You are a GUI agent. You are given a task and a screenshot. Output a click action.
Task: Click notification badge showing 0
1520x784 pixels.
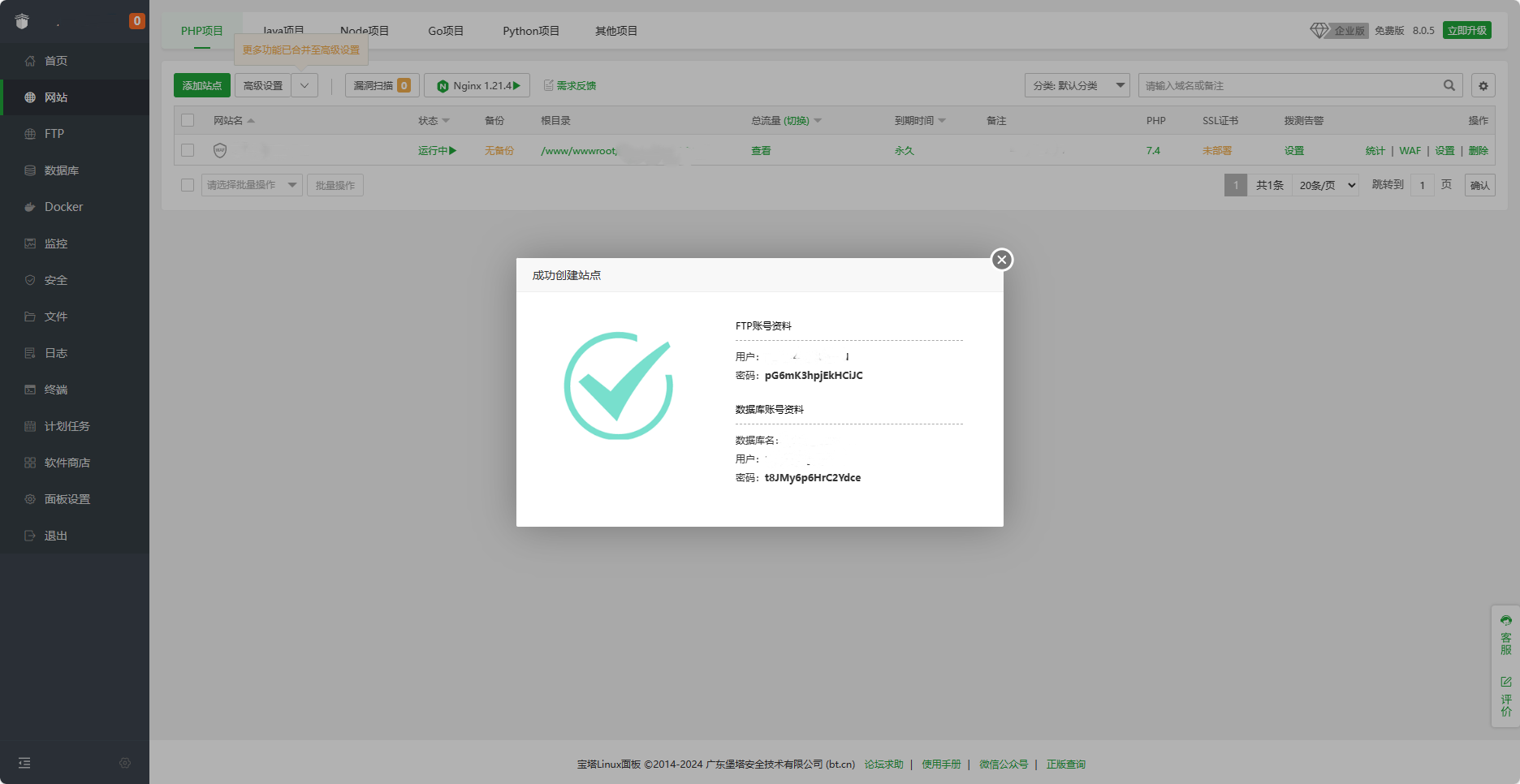point(136,21)
